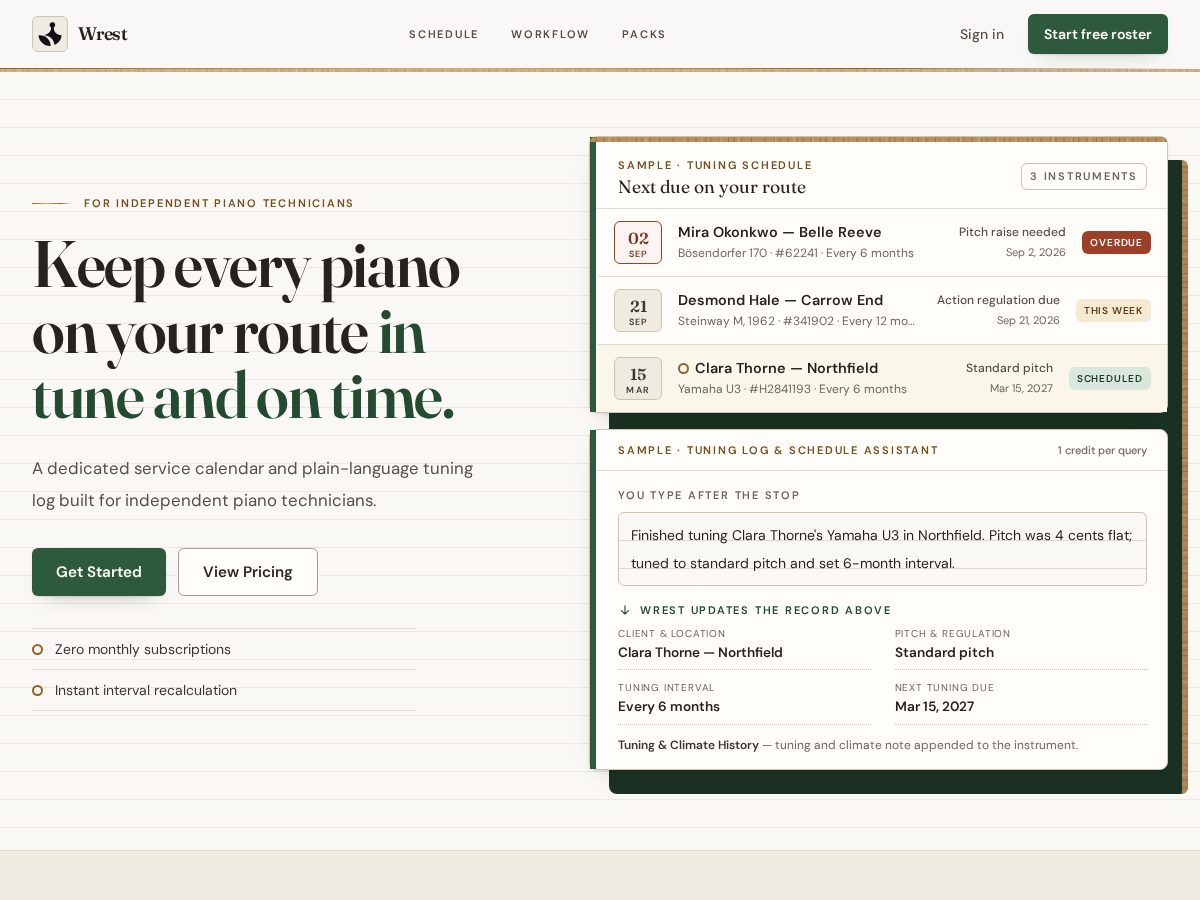Image resolution: width=1200 pixels, height=900 pixels.
Task: Click the Sep 2, 2026 date text
Action: click(1036, 253)
